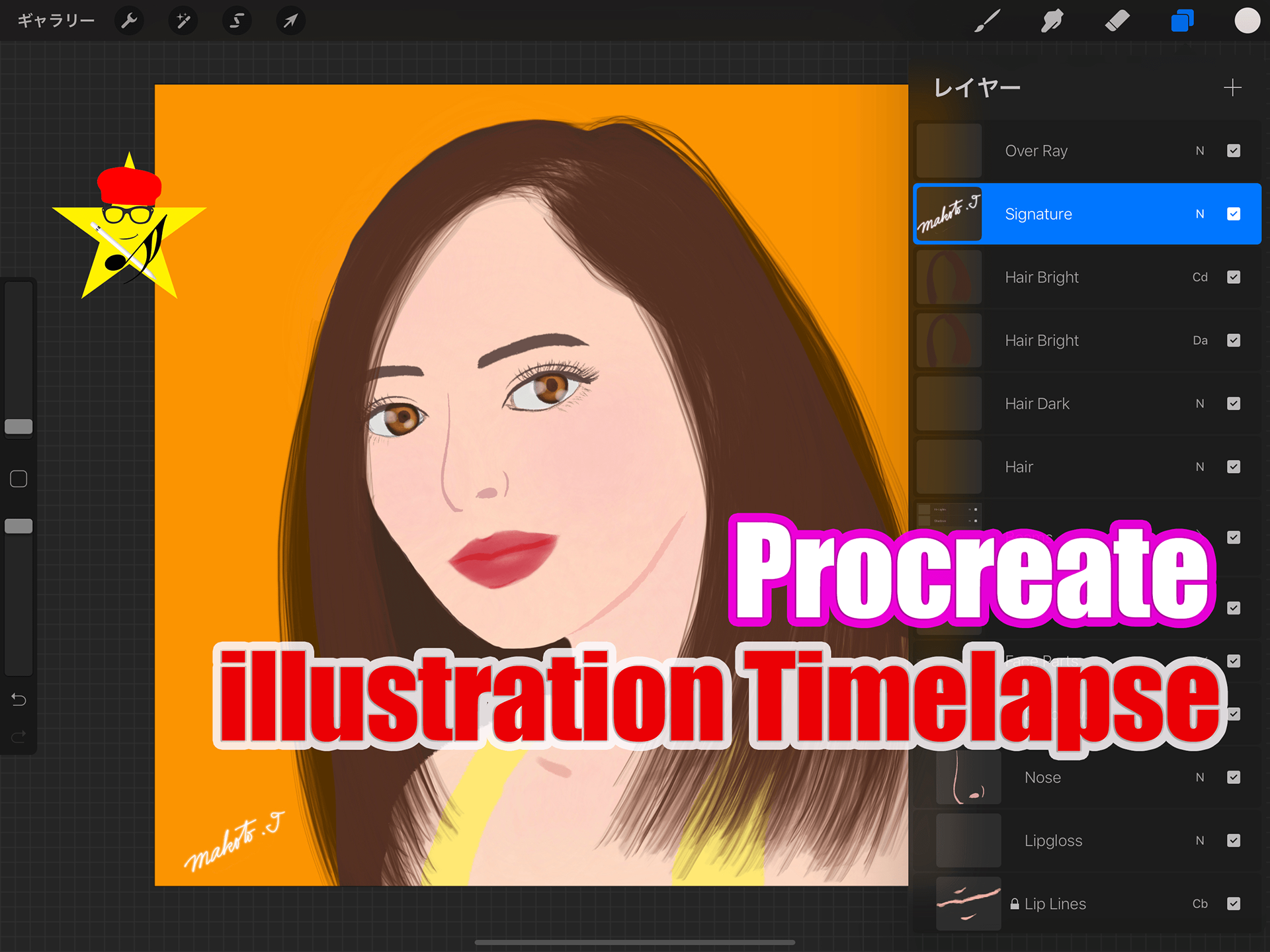Tap the Nose layer thumbnail
1270x952 pixels.
(968, 777)
